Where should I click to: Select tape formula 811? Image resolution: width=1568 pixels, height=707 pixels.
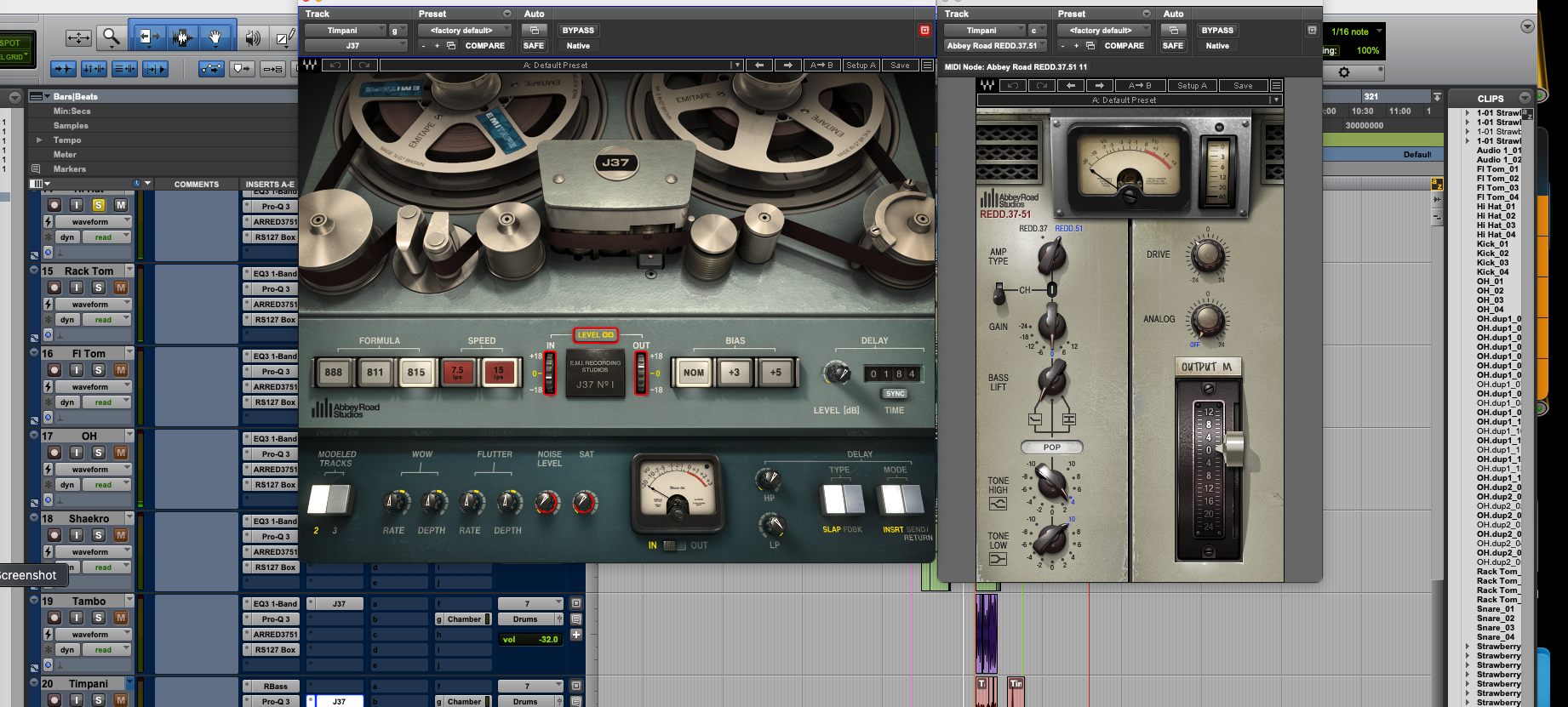(x=375, y=373)
